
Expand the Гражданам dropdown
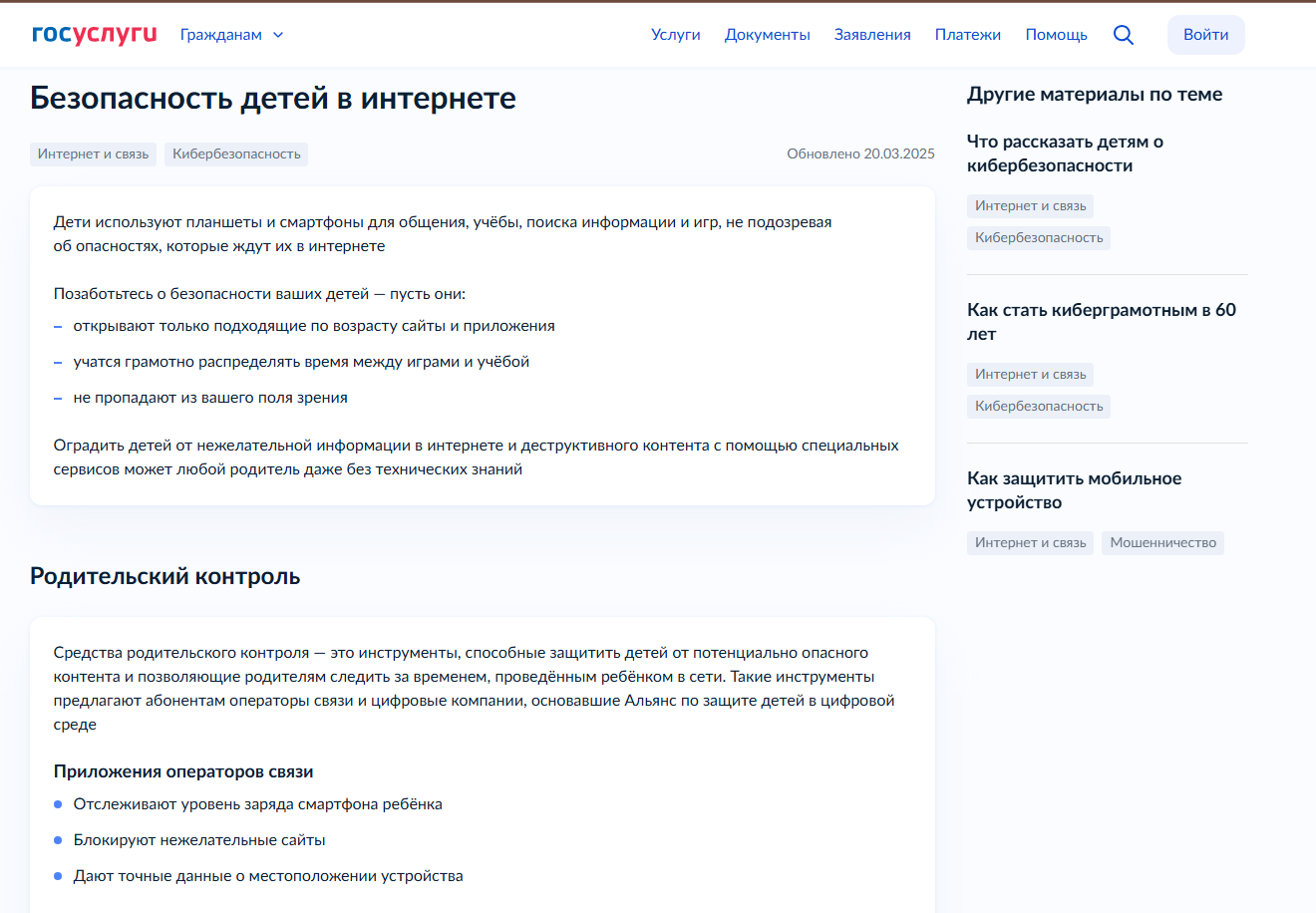[x=231, y=35]
